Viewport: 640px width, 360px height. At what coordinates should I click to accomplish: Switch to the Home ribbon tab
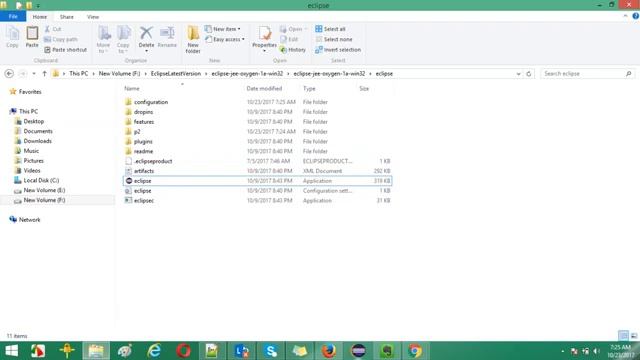tap(40, 17)
